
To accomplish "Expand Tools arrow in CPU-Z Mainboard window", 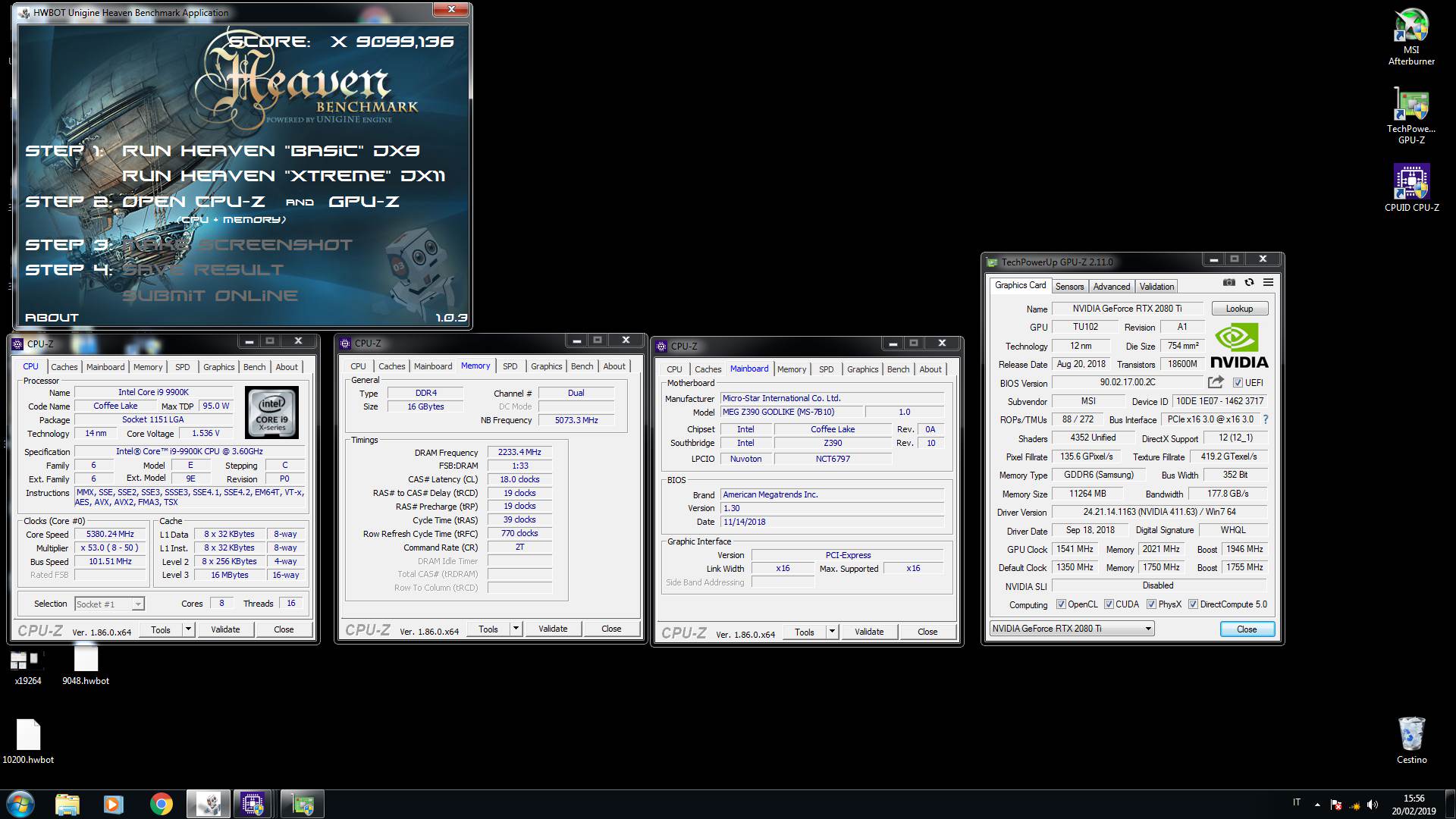I will [832, 632].
